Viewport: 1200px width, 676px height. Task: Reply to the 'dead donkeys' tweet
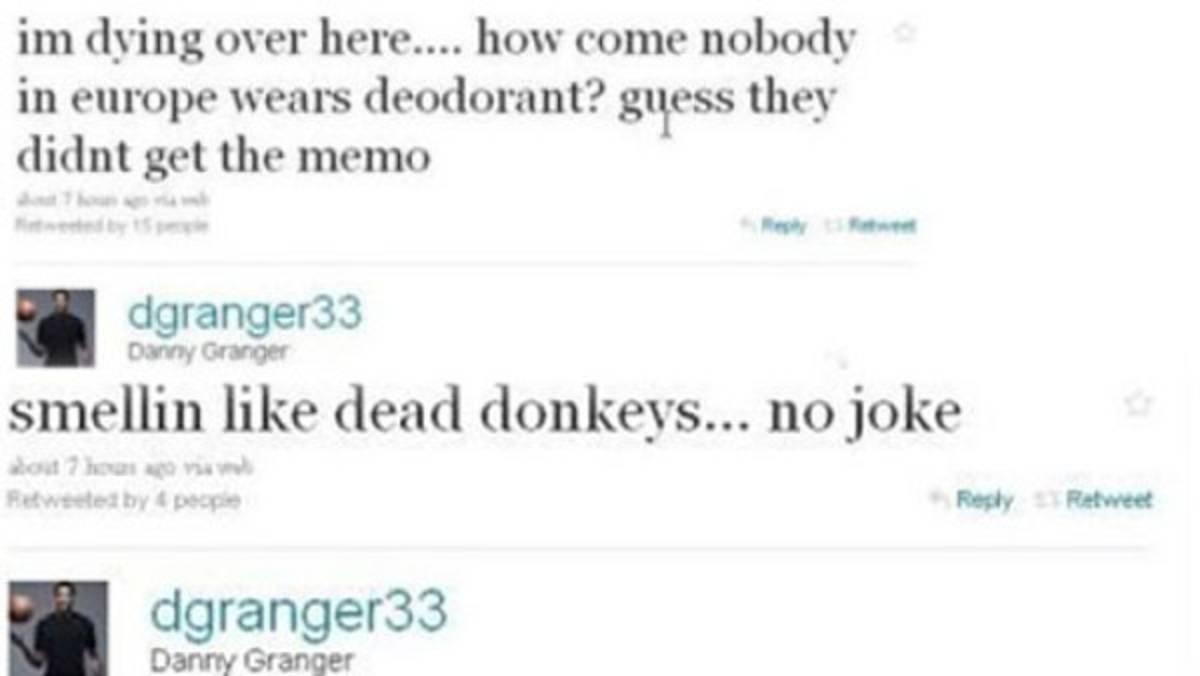pos(984,498)
